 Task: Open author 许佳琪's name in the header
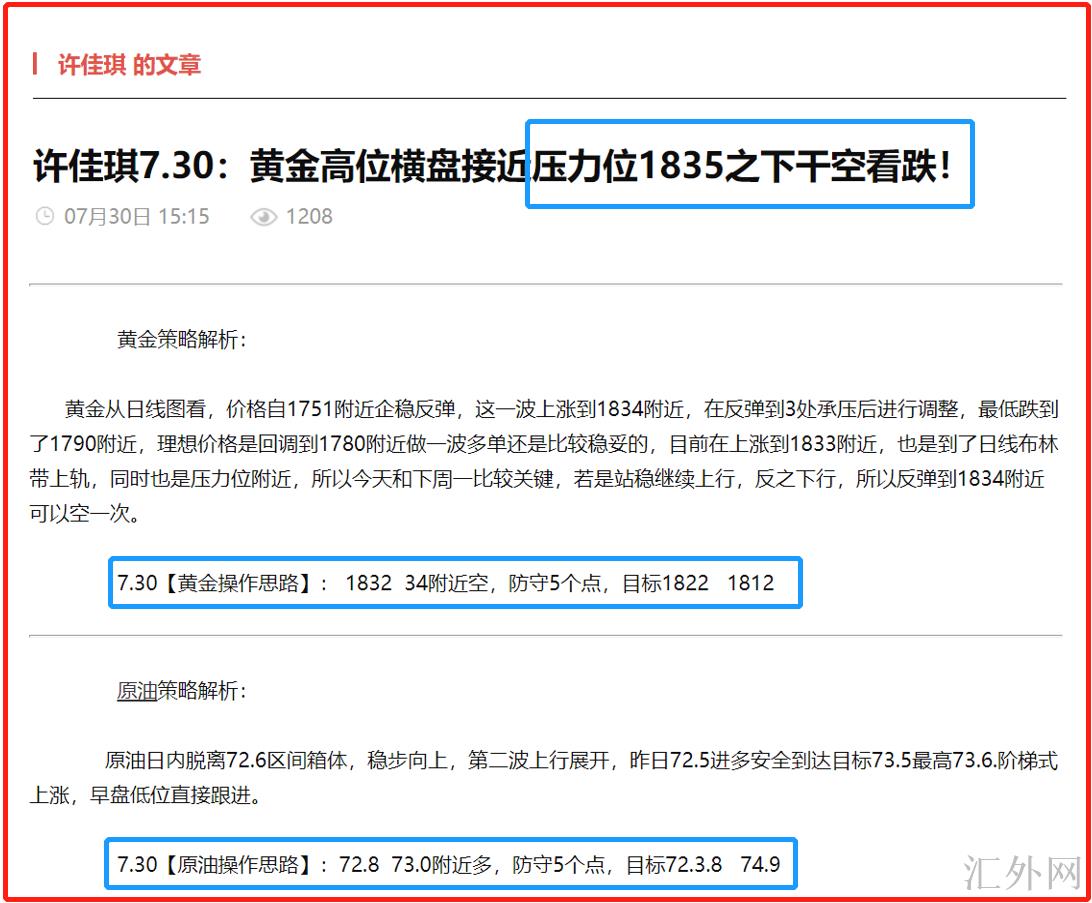pos(91,65)
